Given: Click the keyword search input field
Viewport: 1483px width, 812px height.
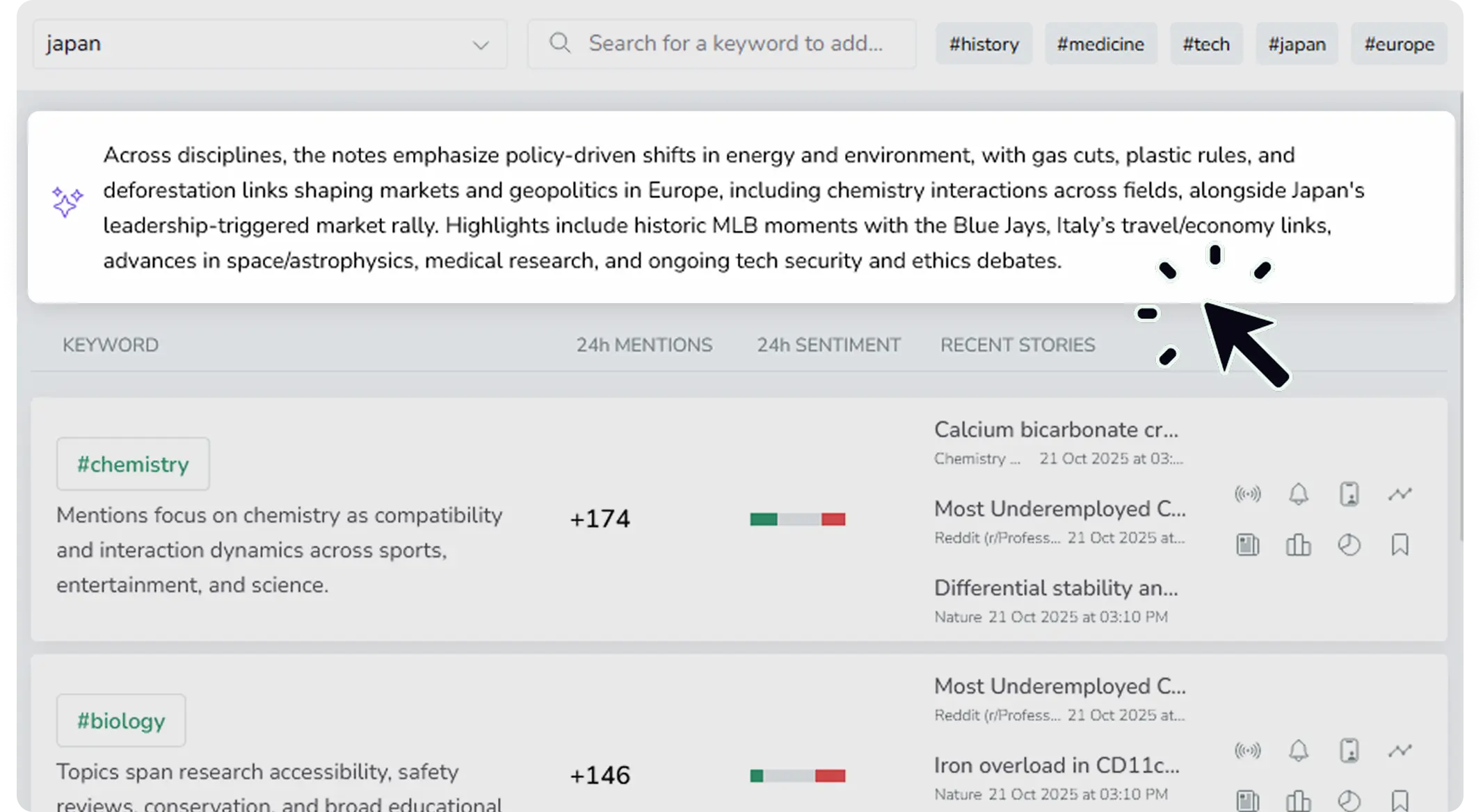Looking at the screenshot, I should click(735, 44).
